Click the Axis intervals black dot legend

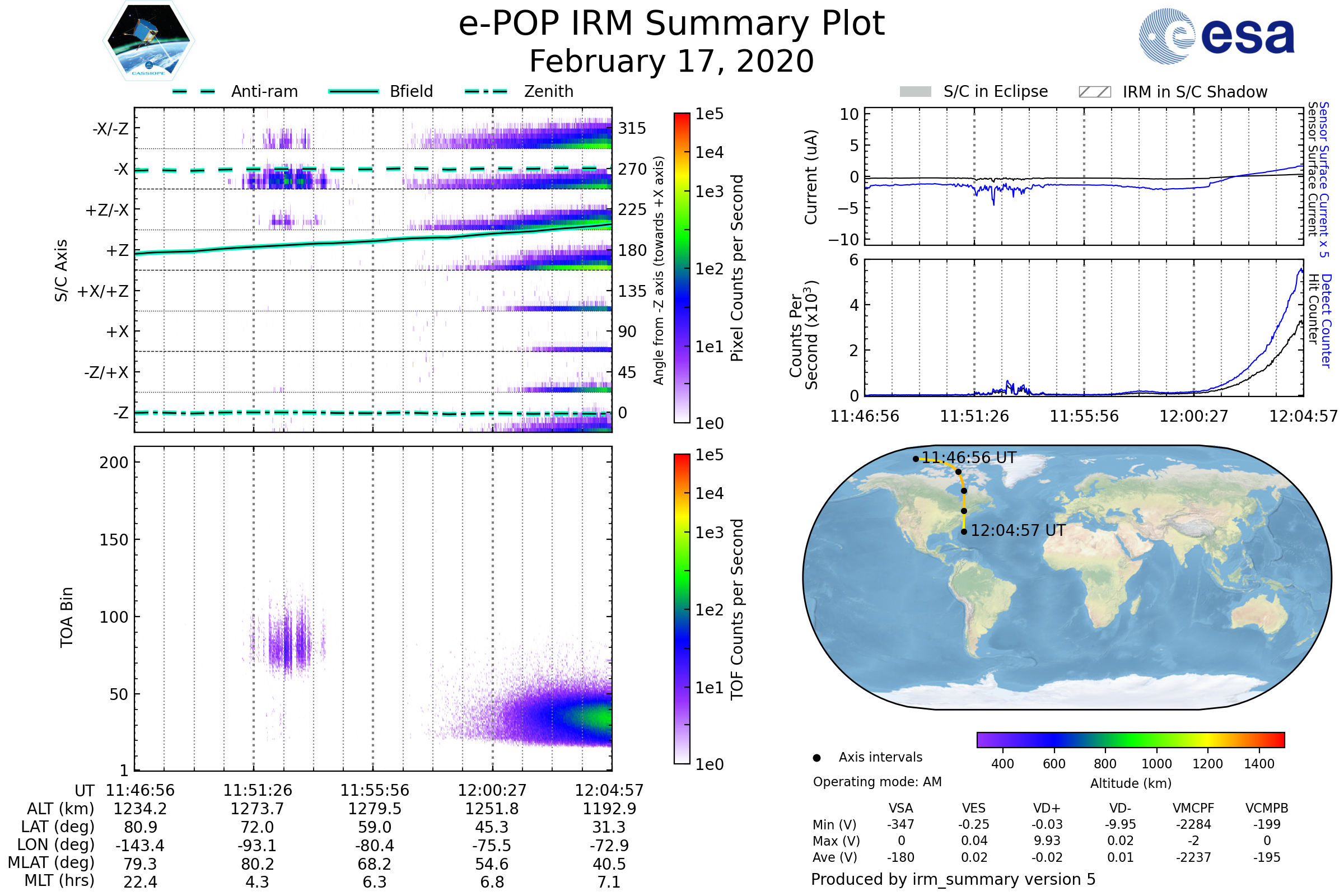(816, 758)
